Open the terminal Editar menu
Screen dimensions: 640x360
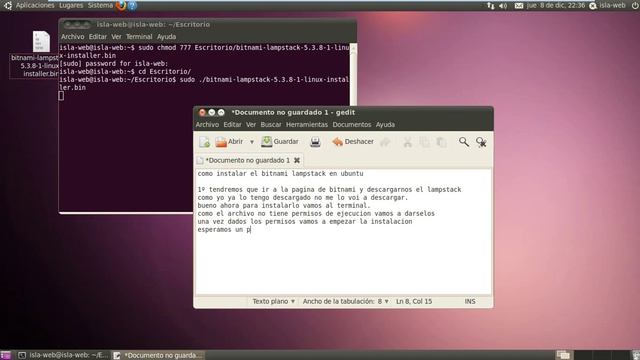point(98,37)
